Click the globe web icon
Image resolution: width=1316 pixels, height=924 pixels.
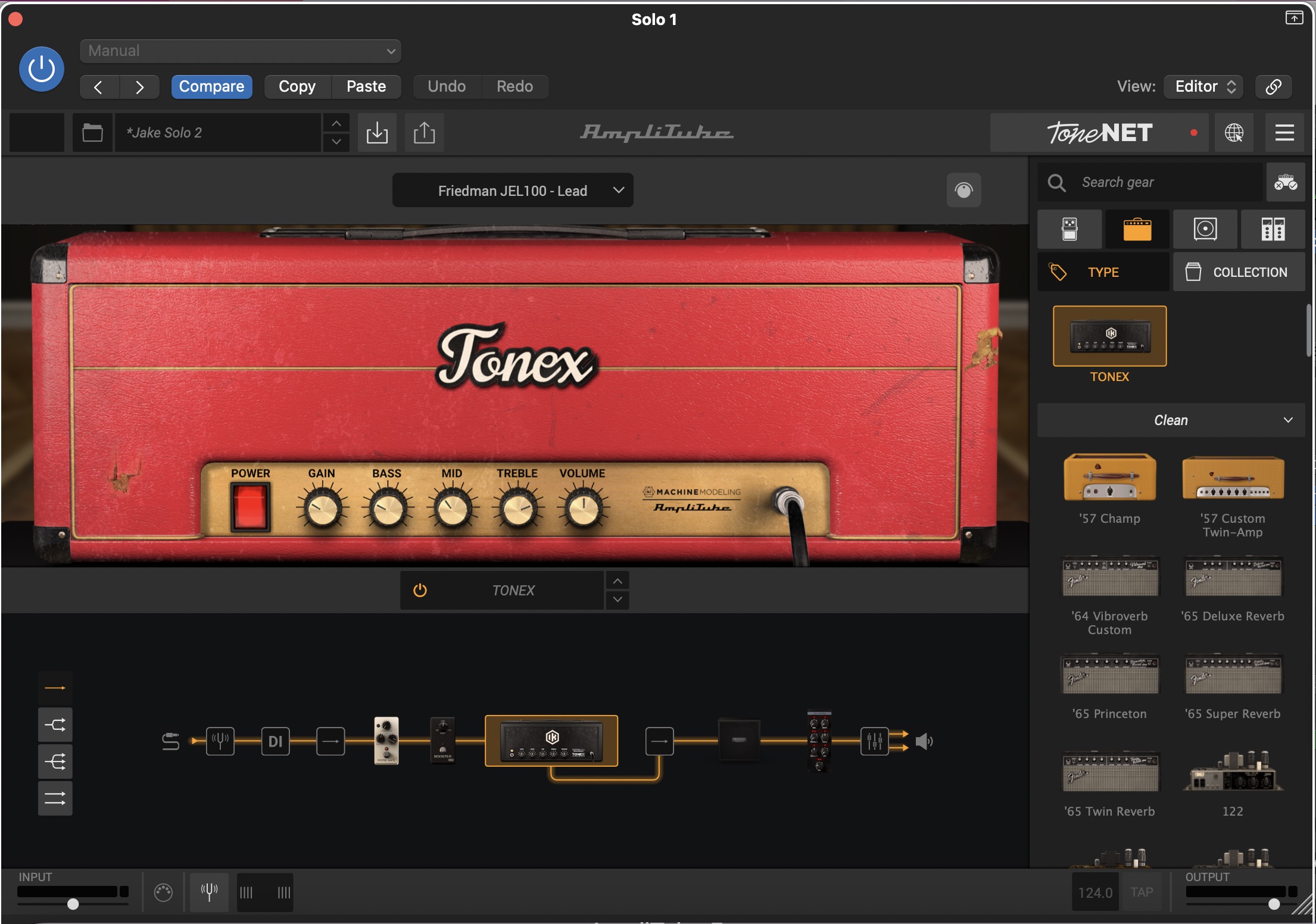[x=1234, y=133]
